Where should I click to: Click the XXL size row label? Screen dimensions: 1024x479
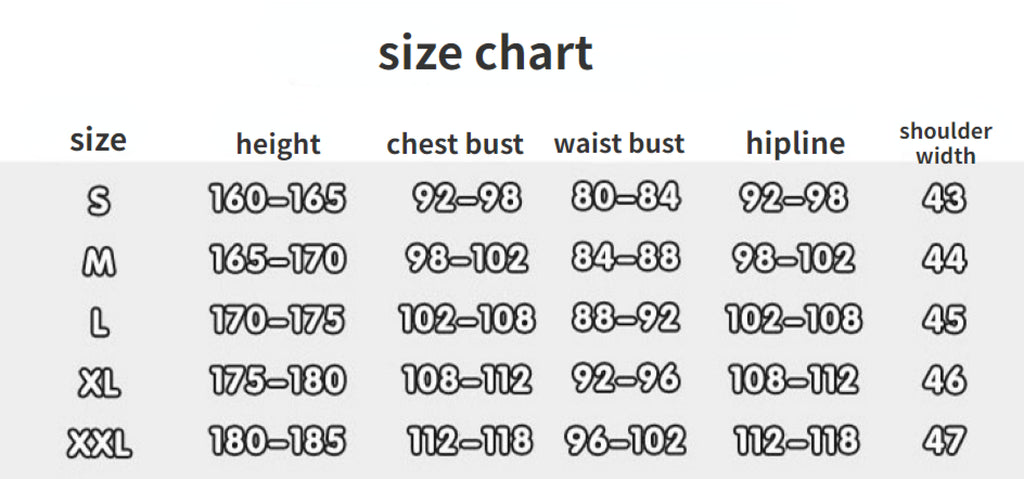[x=99, y=441]
